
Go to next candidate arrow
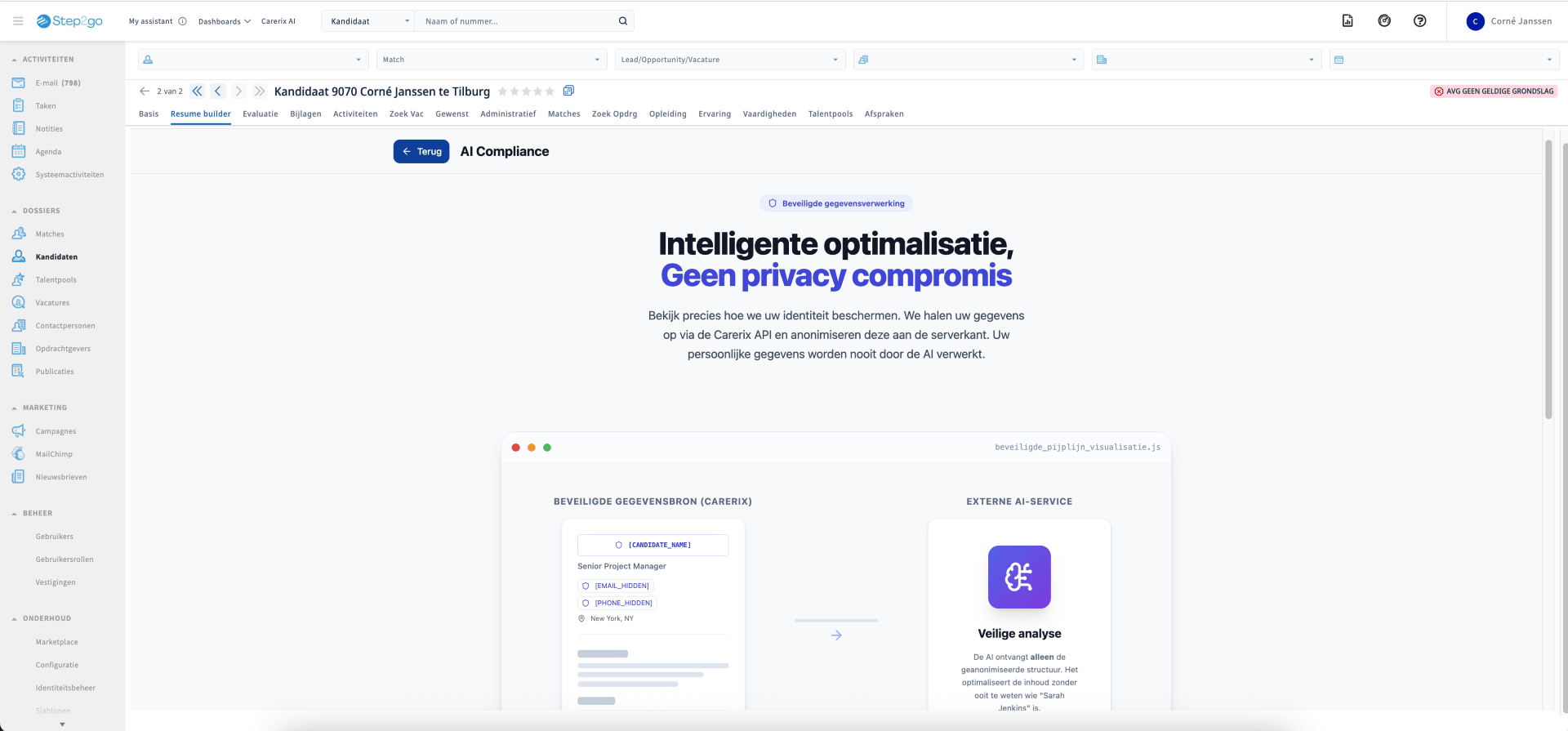[238, 91]
